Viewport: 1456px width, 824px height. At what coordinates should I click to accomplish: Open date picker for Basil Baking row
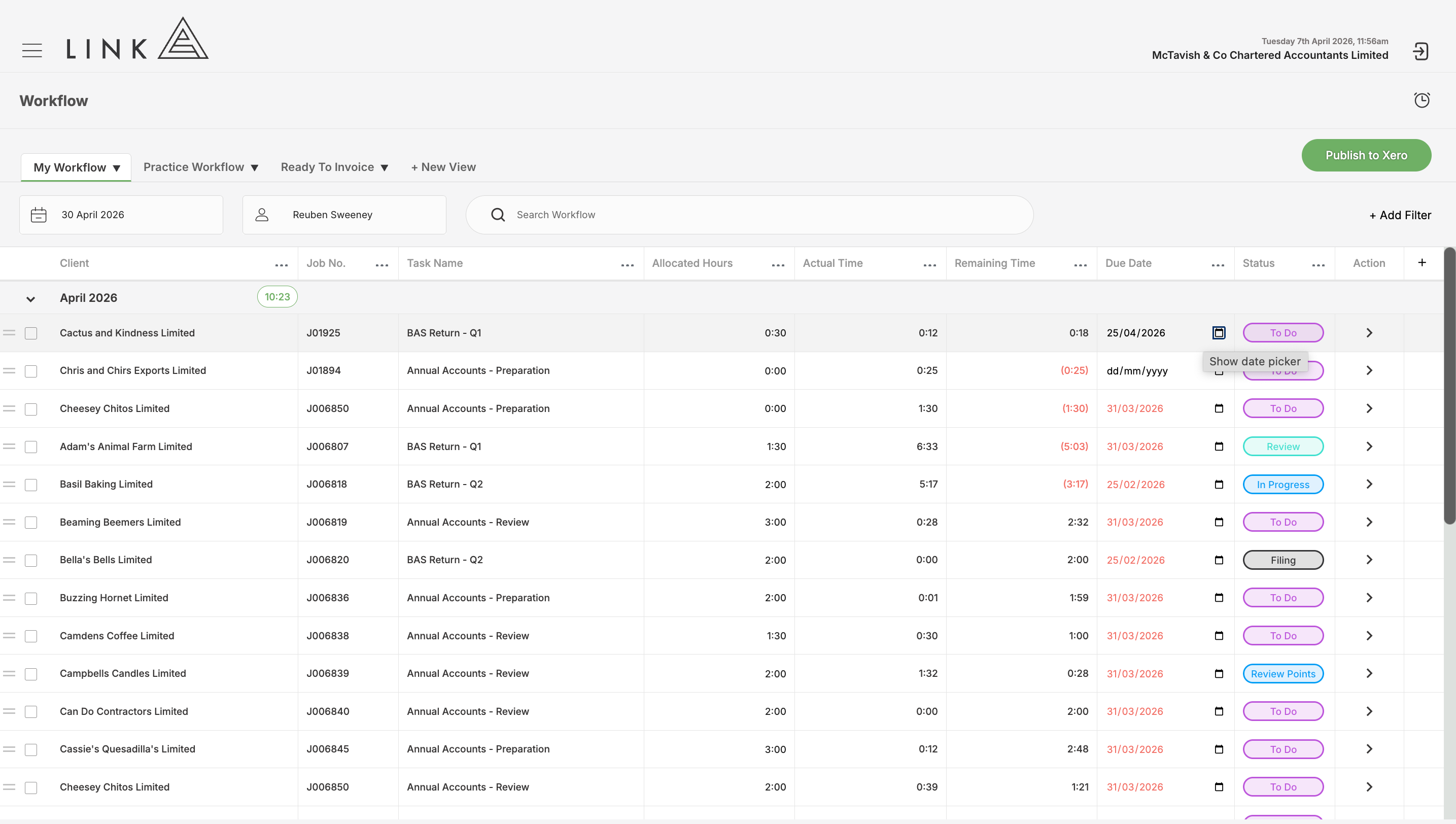point(1219,485)
